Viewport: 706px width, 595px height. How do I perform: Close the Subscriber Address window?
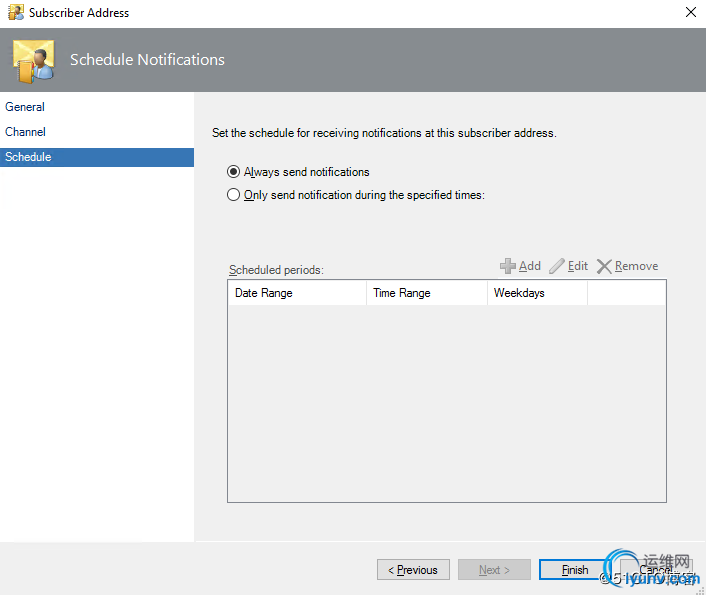[x=691, y=12]
